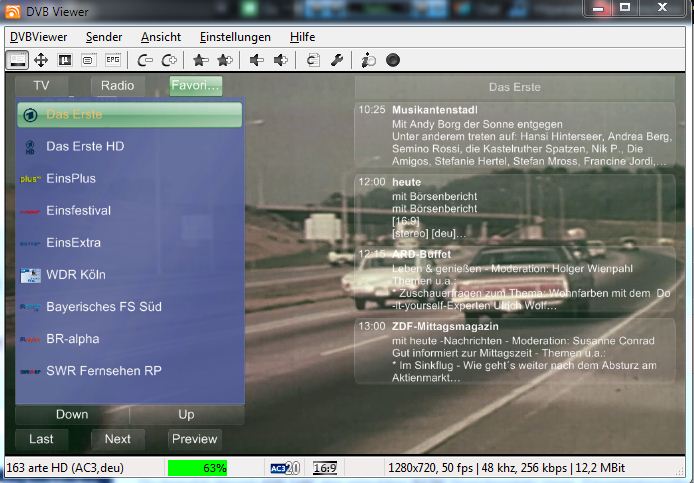The image size is (694, 483).
Task: Open the Einstellungen menu
Action: (x=235, y=37)
